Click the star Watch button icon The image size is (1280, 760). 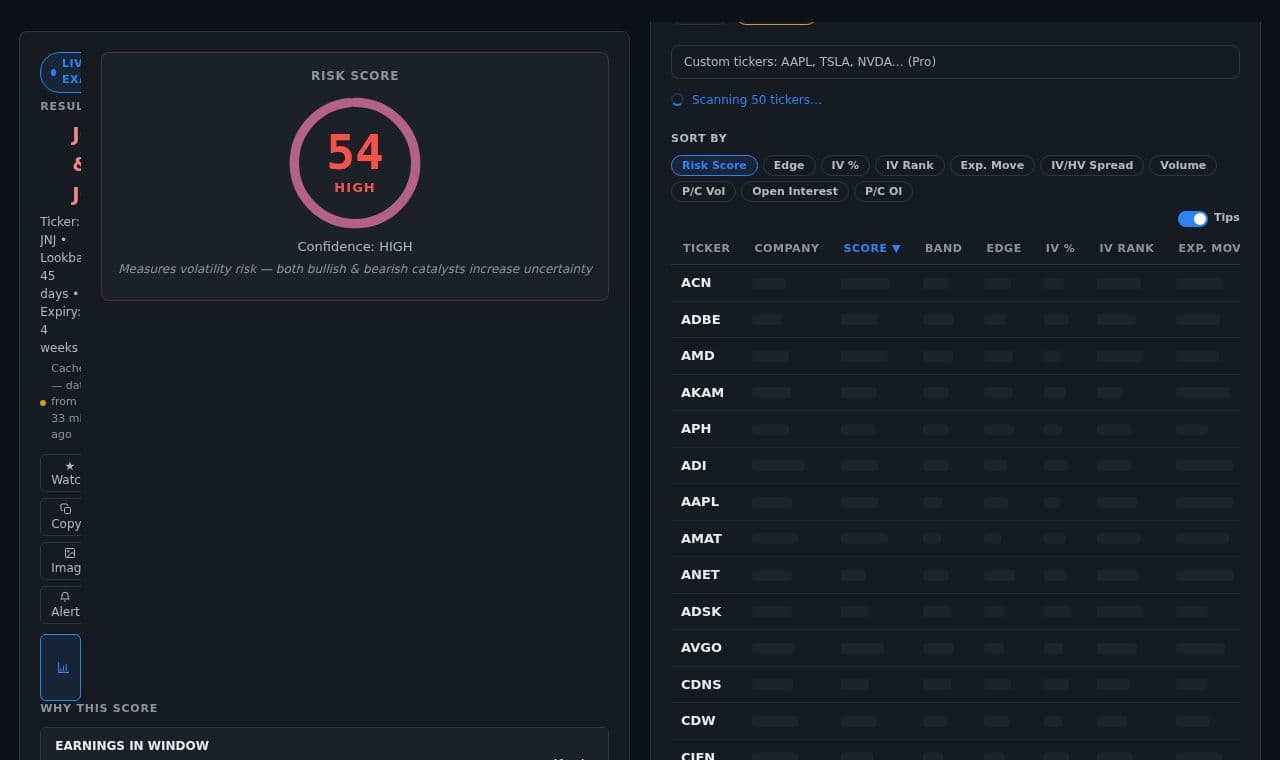(x=69, y=466)
